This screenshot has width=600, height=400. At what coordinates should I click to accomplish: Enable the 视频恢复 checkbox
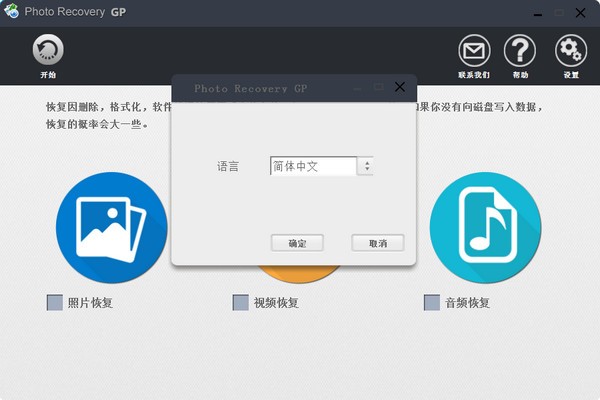pyautogui.click(x=241, y=302)
